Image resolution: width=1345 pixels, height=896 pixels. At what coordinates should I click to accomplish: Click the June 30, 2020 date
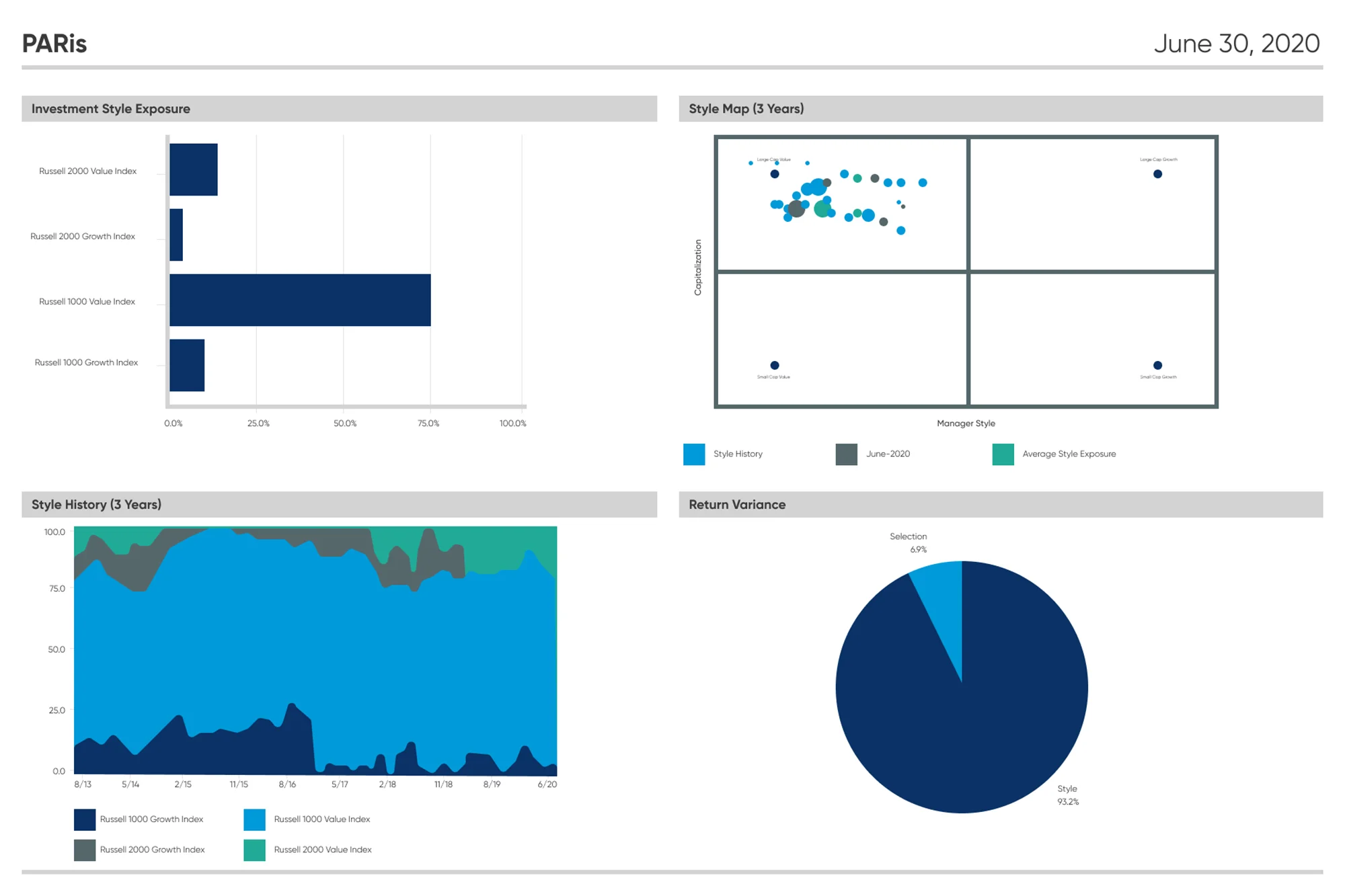tap(1236, 44)
